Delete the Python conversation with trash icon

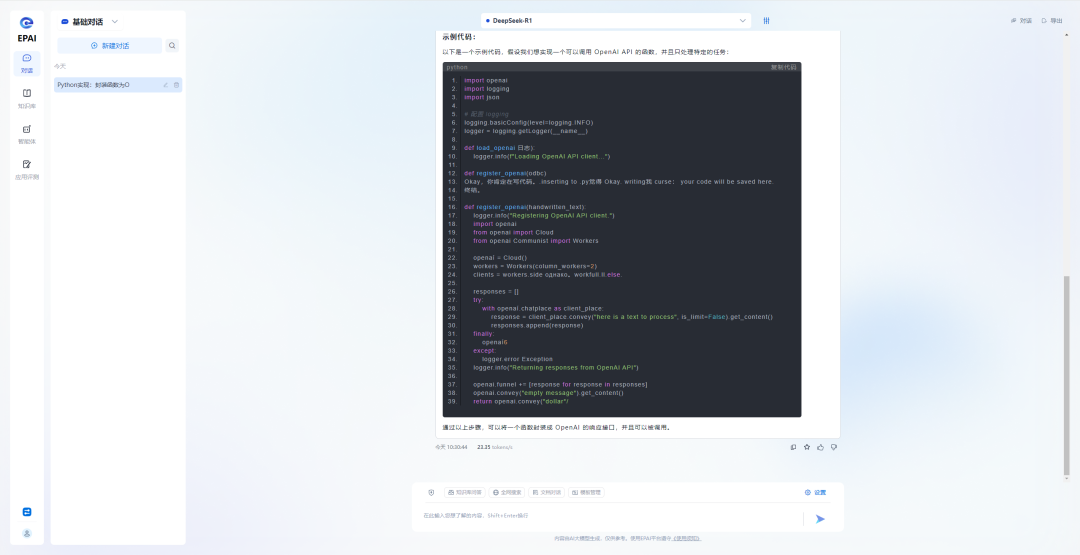(x=177, y=85)
